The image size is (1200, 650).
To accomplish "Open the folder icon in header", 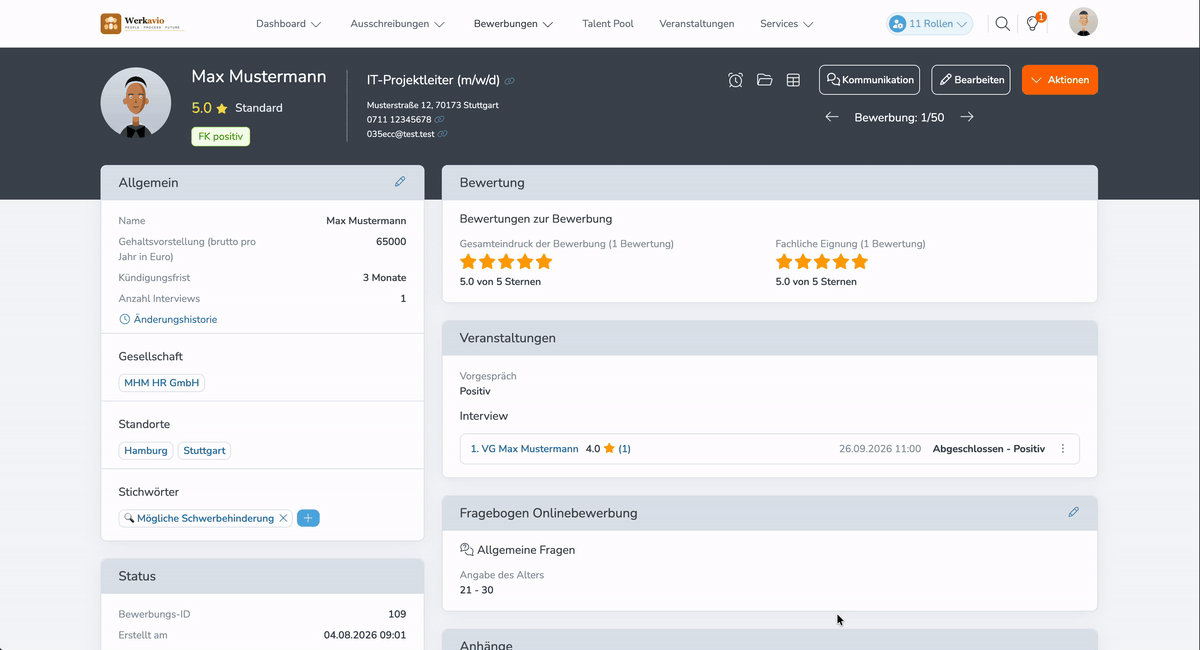I will [x=765, y=80].
